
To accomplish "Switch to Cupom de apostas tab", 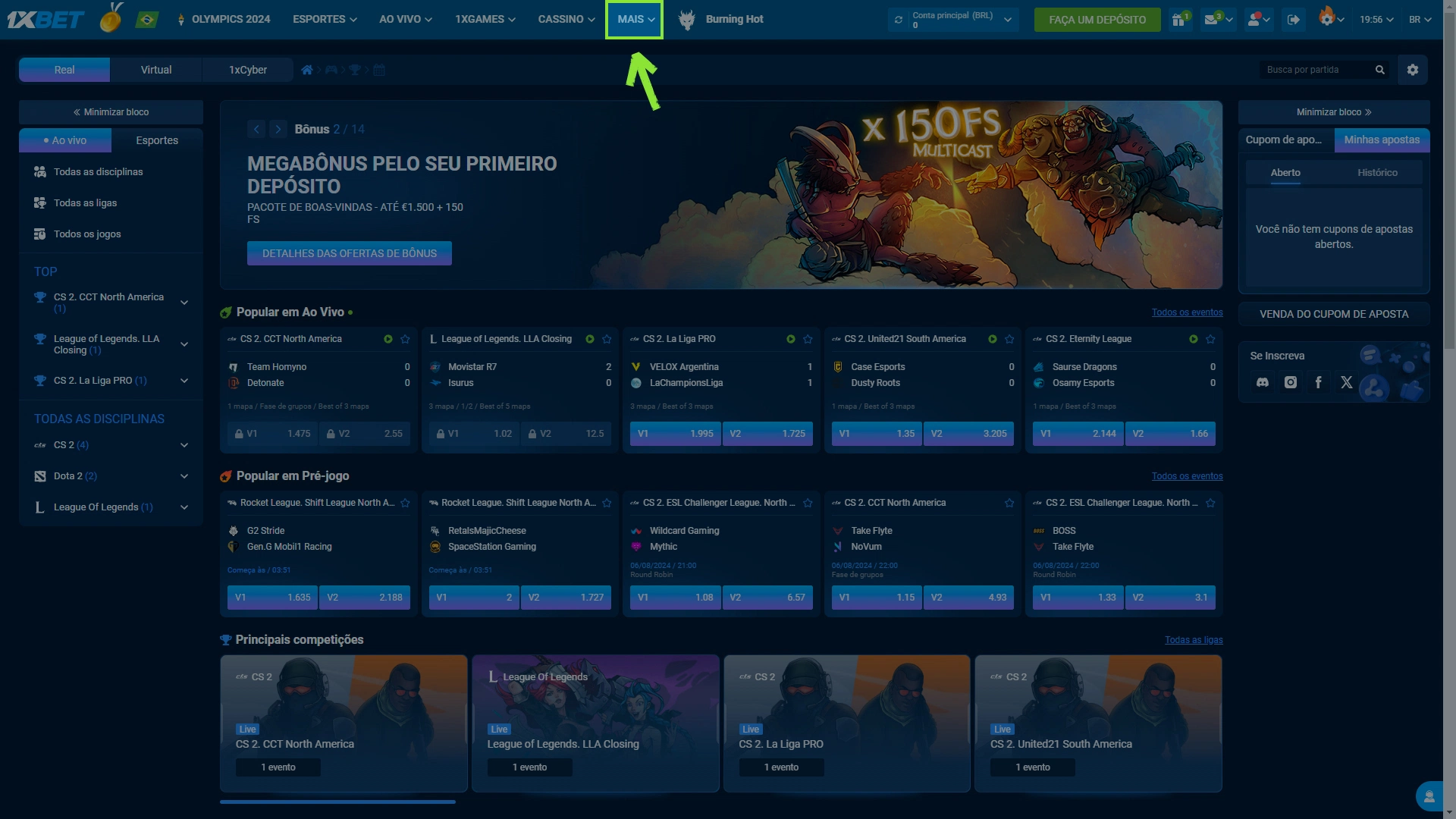I will 1286,140.
